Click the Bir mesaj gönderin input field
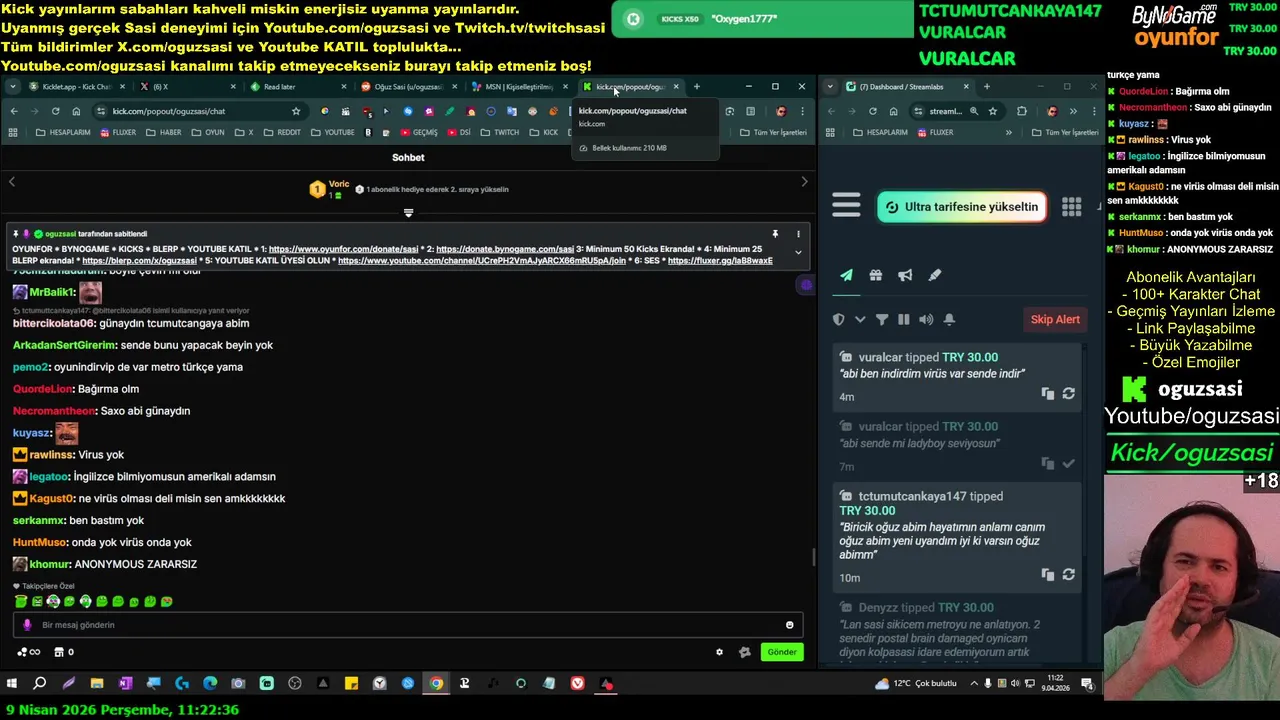 408,625
